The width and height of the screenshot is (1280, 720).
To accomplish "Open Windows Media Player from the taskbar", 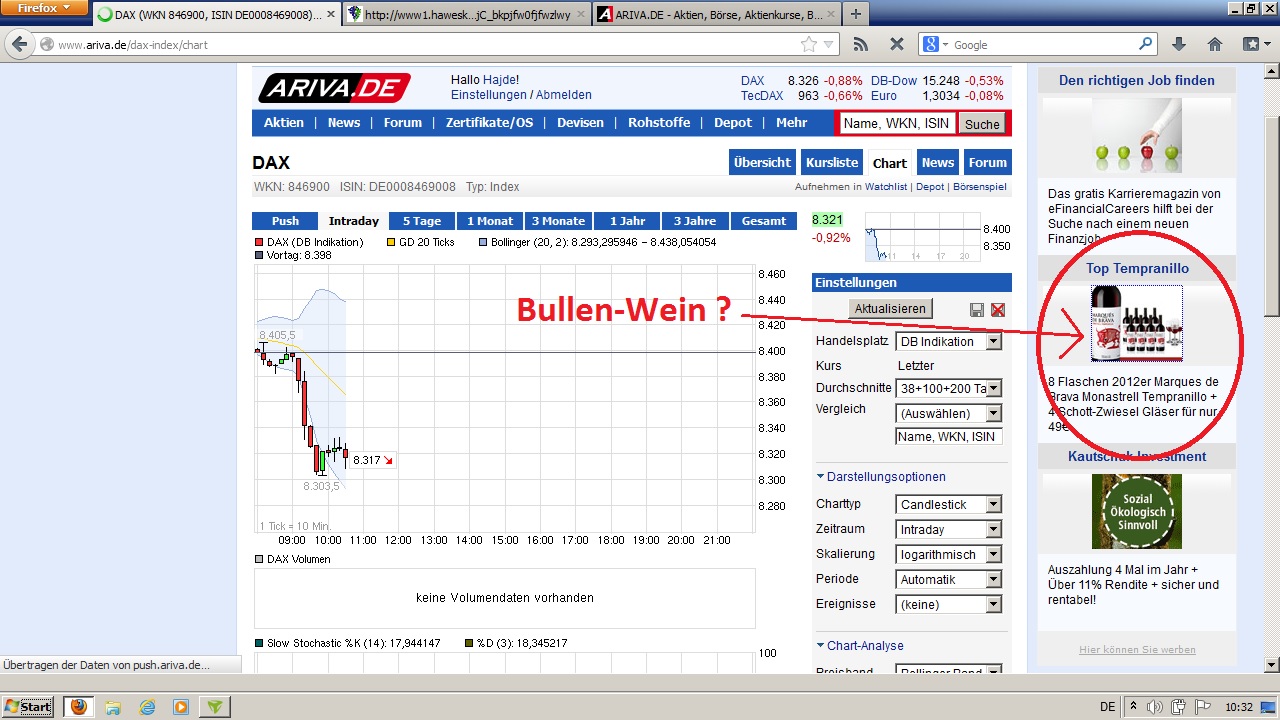I will [x=181, y=707].
